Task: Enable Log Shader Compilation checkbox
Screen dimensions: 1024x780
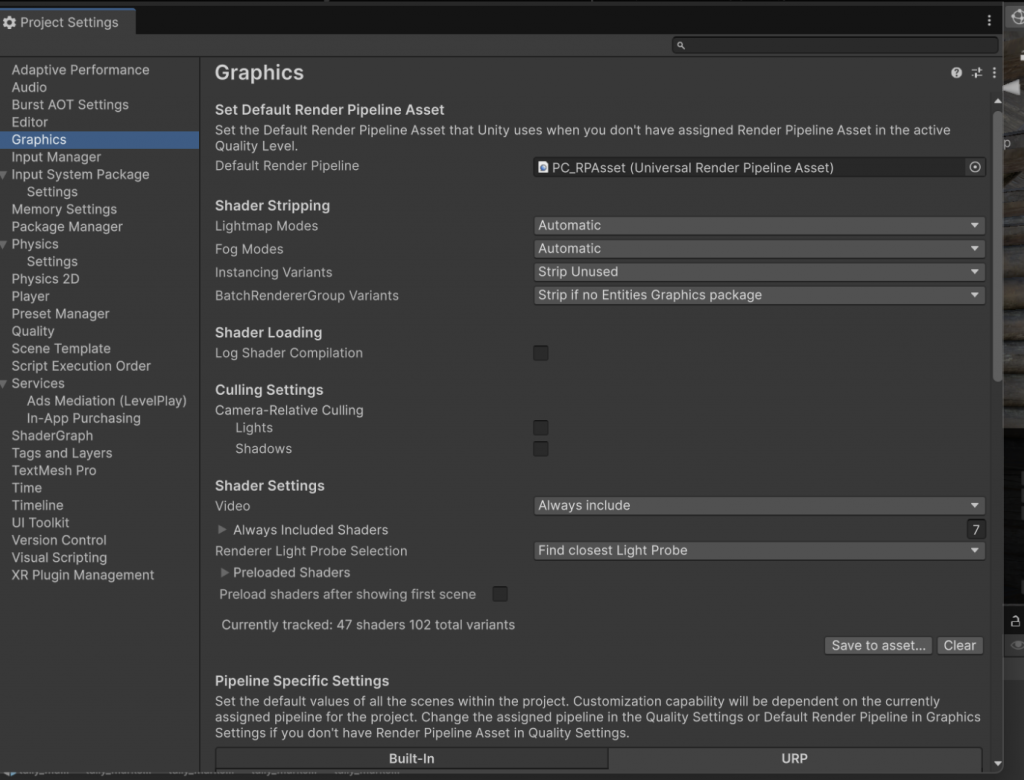Action: coord(541,353)
